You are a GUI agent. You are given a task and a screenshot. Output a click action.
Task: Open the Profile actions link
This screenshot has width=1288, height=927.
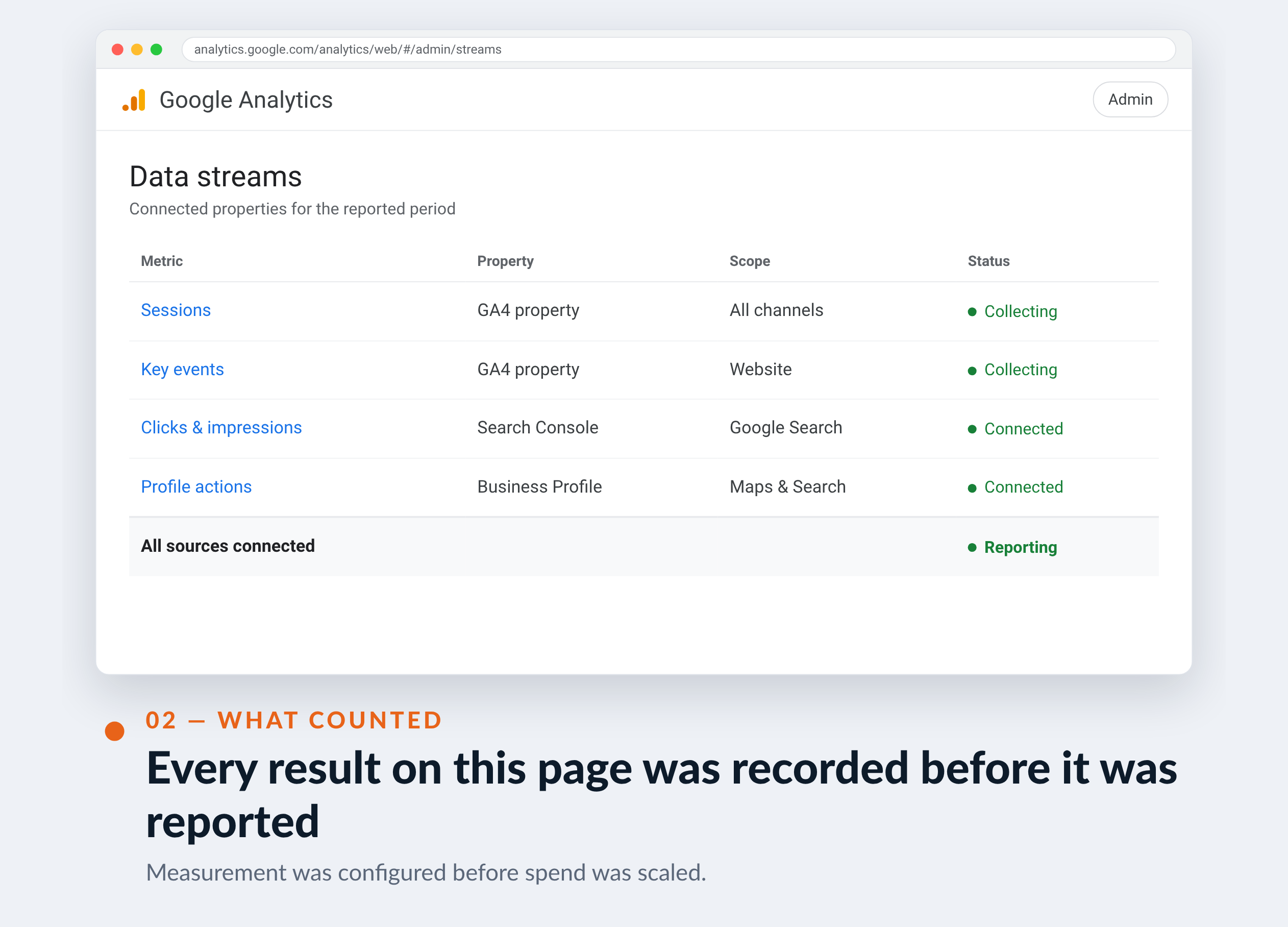point(196,487)
